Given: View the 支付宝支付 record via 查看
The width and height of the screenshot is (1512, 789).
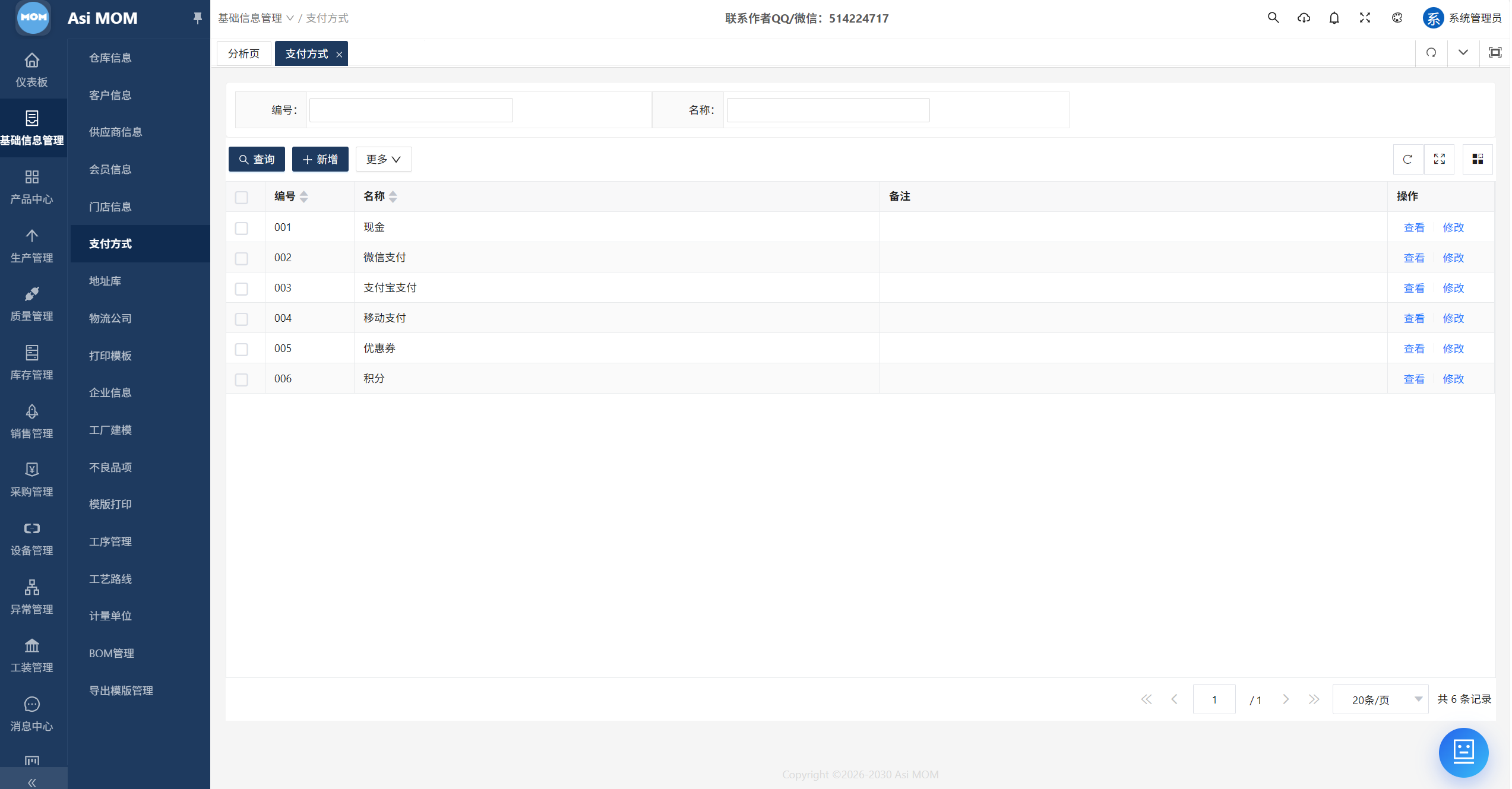Looking at the screenshot, I should 1414,288.
